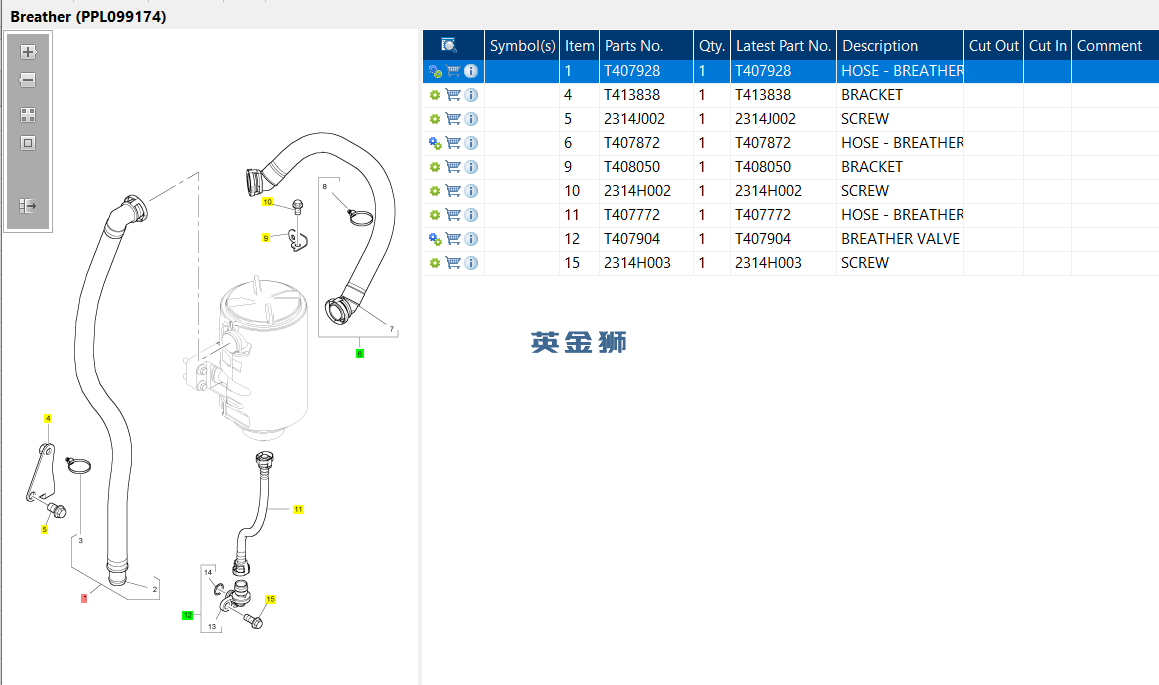1159x685 pixels.
Task: Click the single-square fit view icon
Action: 28,143
